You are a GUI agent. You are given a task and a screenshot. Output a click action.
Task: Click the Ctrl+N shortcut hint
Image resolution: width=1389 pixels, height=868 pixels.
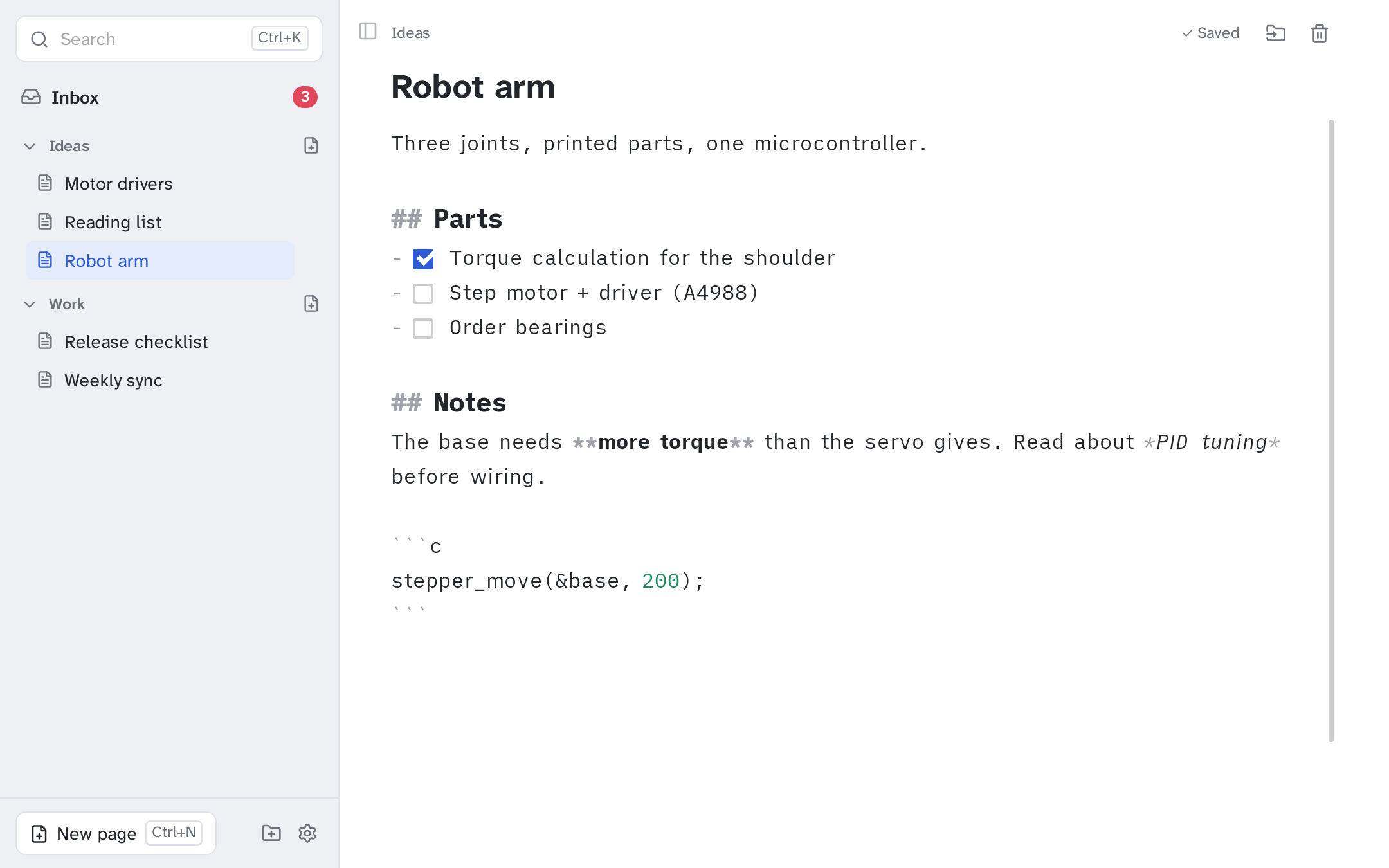174,833
